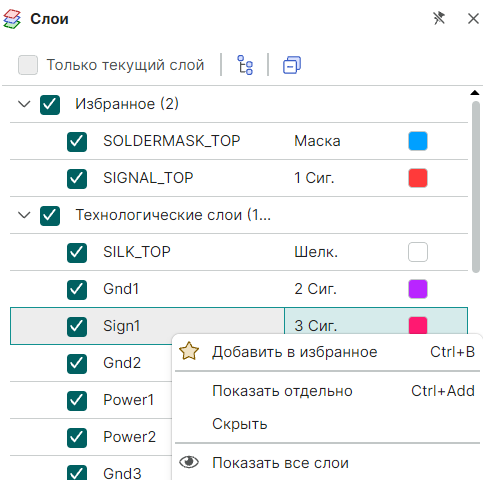Click the Слои panel layers icon
This screenshot has width=487, height=480.
coord(12,19)
